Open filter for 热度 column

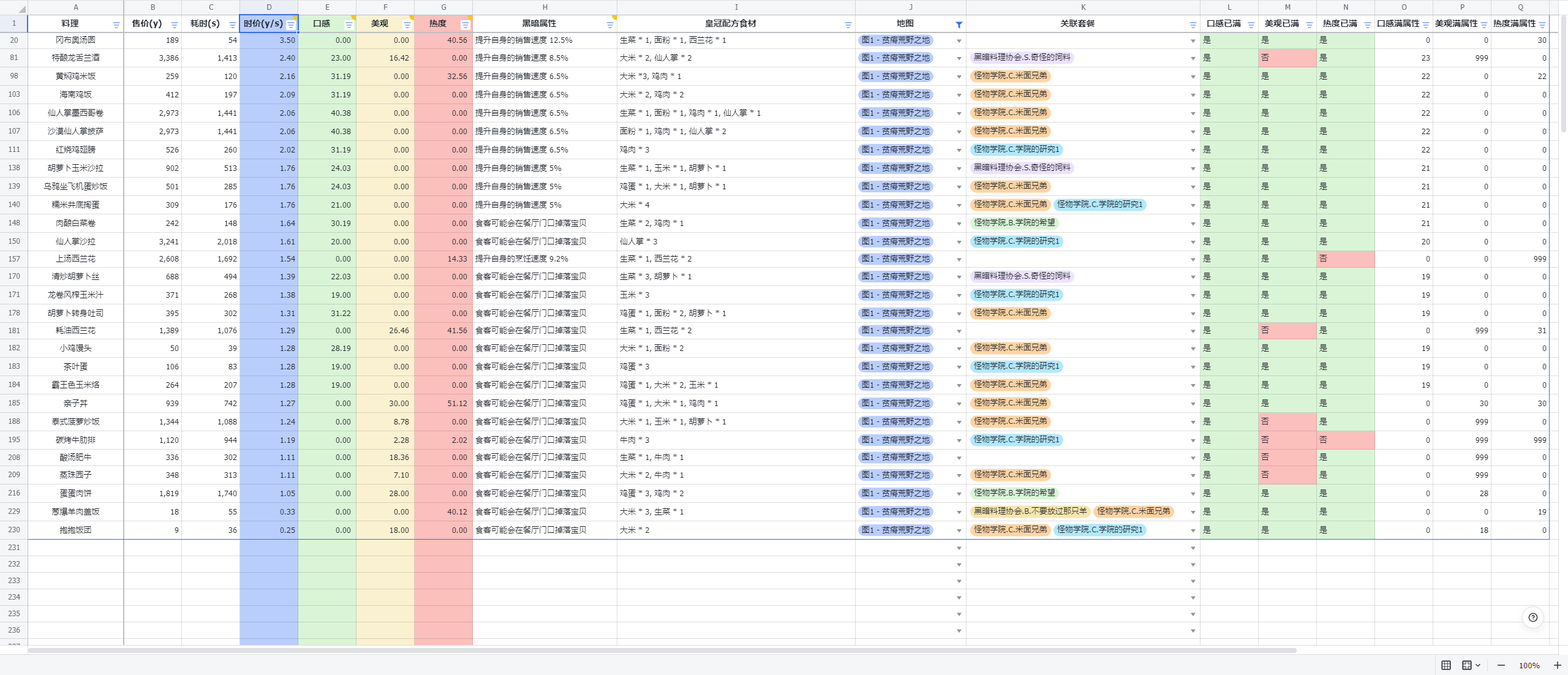[x=465, y=25]
